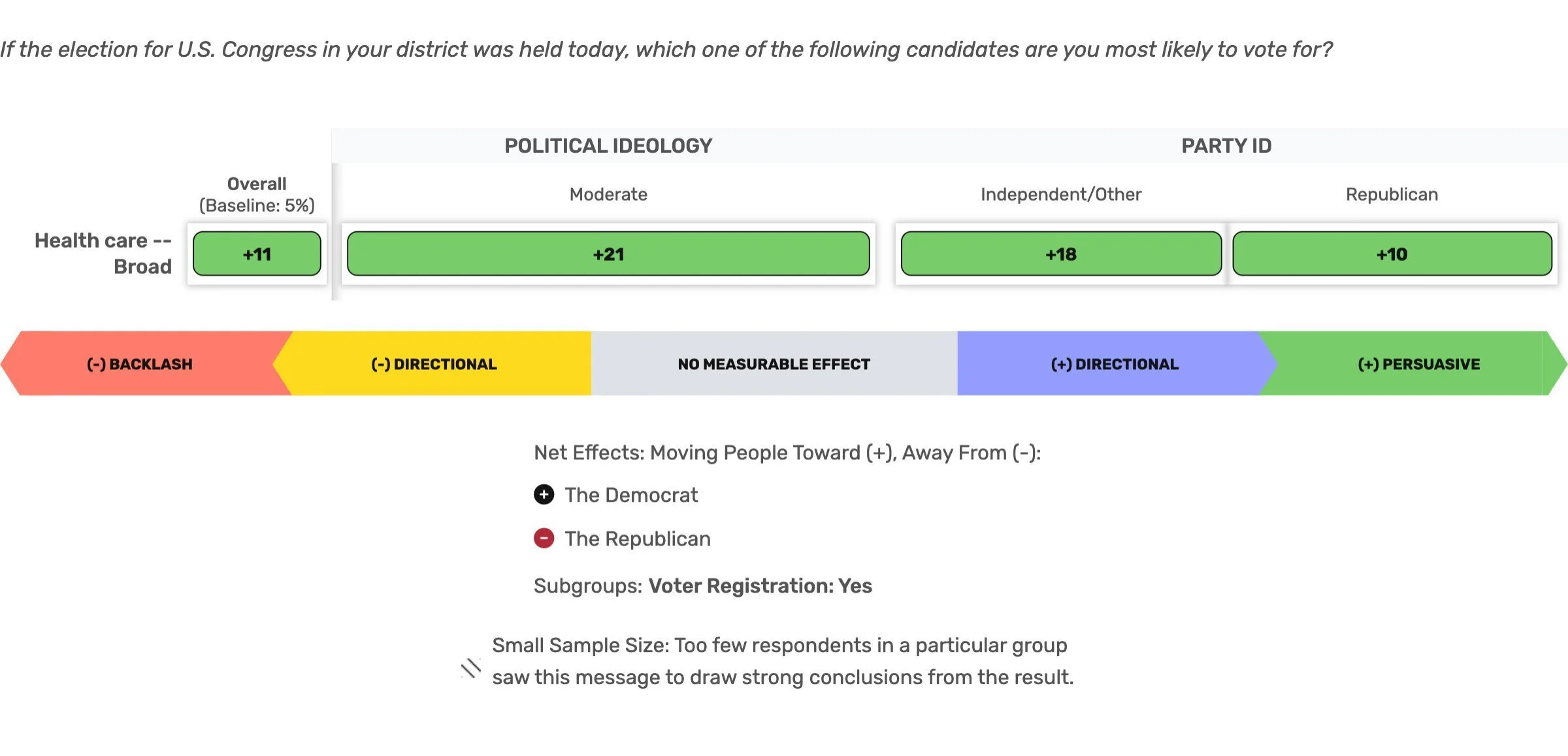Select the Republican +10 green bar

click(x=1392, y=254)
